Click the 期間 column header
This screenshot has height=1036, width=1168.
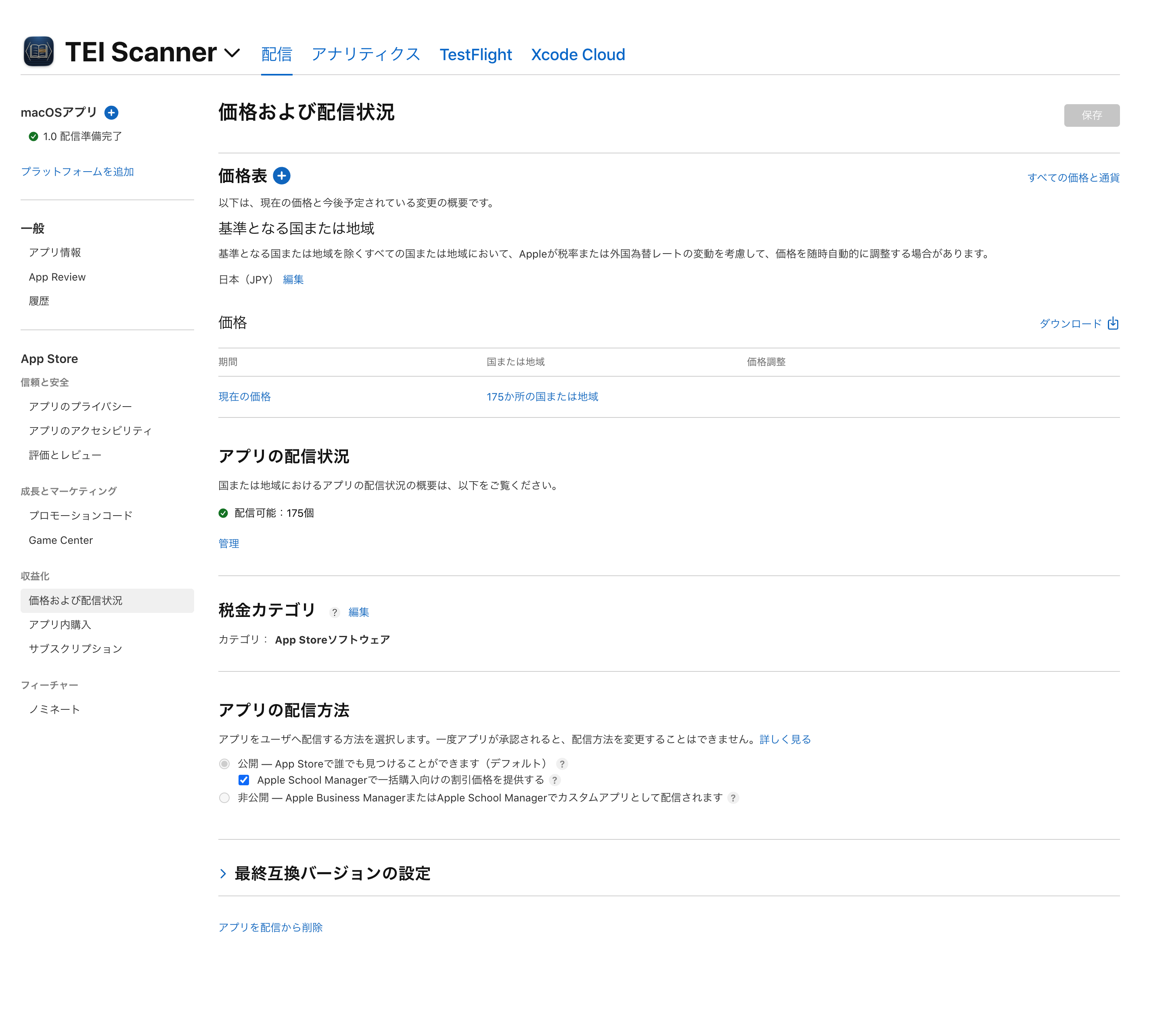coord(228,362)
